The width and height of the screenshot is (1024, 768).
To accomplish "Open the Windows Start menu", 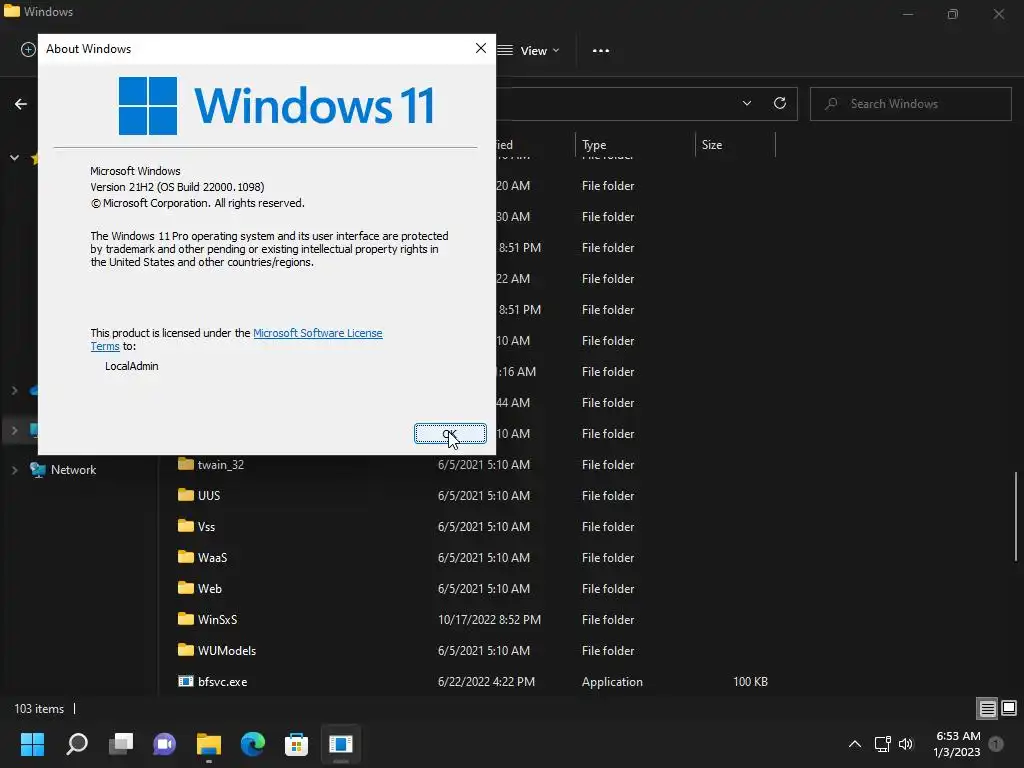I will click(x=32, y=744).
